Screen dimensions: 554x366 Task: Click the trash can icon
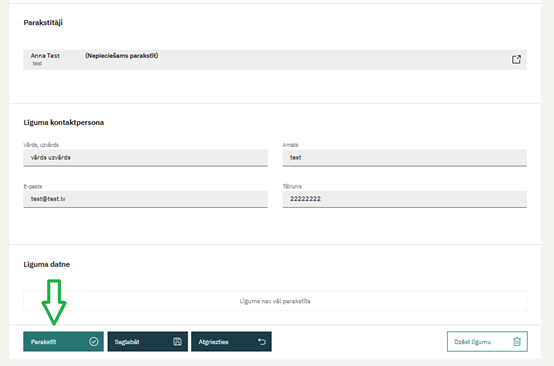(x=517, y=342)
